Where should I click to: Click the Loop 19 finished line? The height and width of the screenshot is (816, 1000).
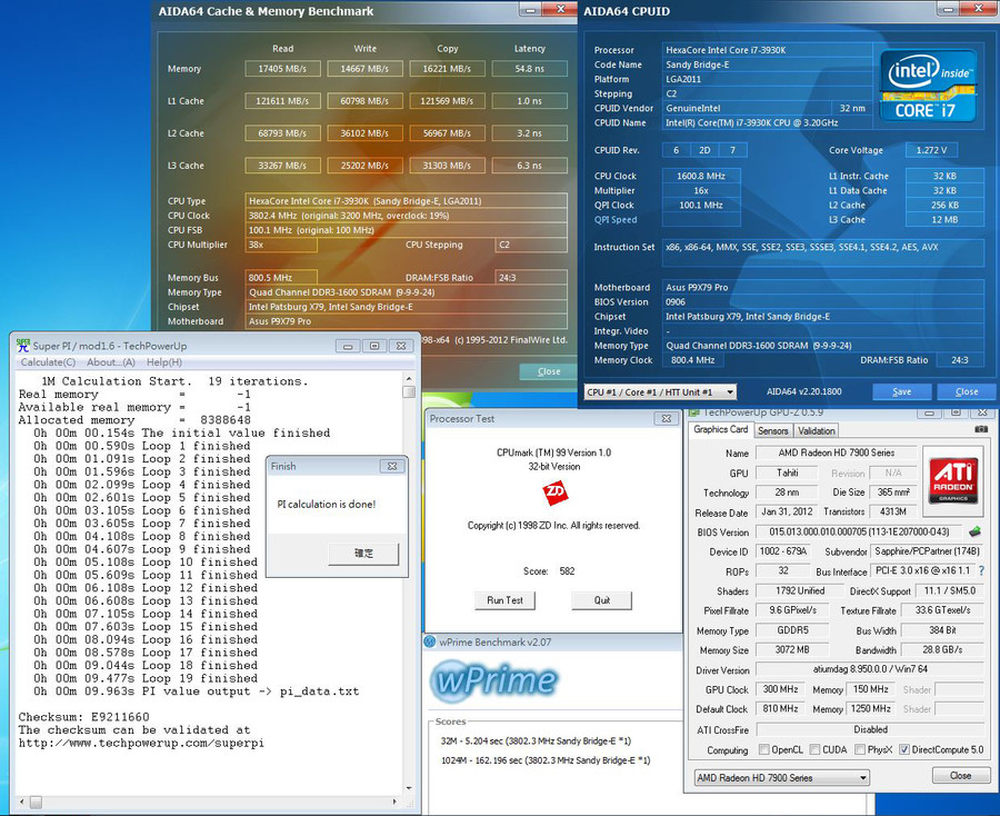(x=145, y=678)
